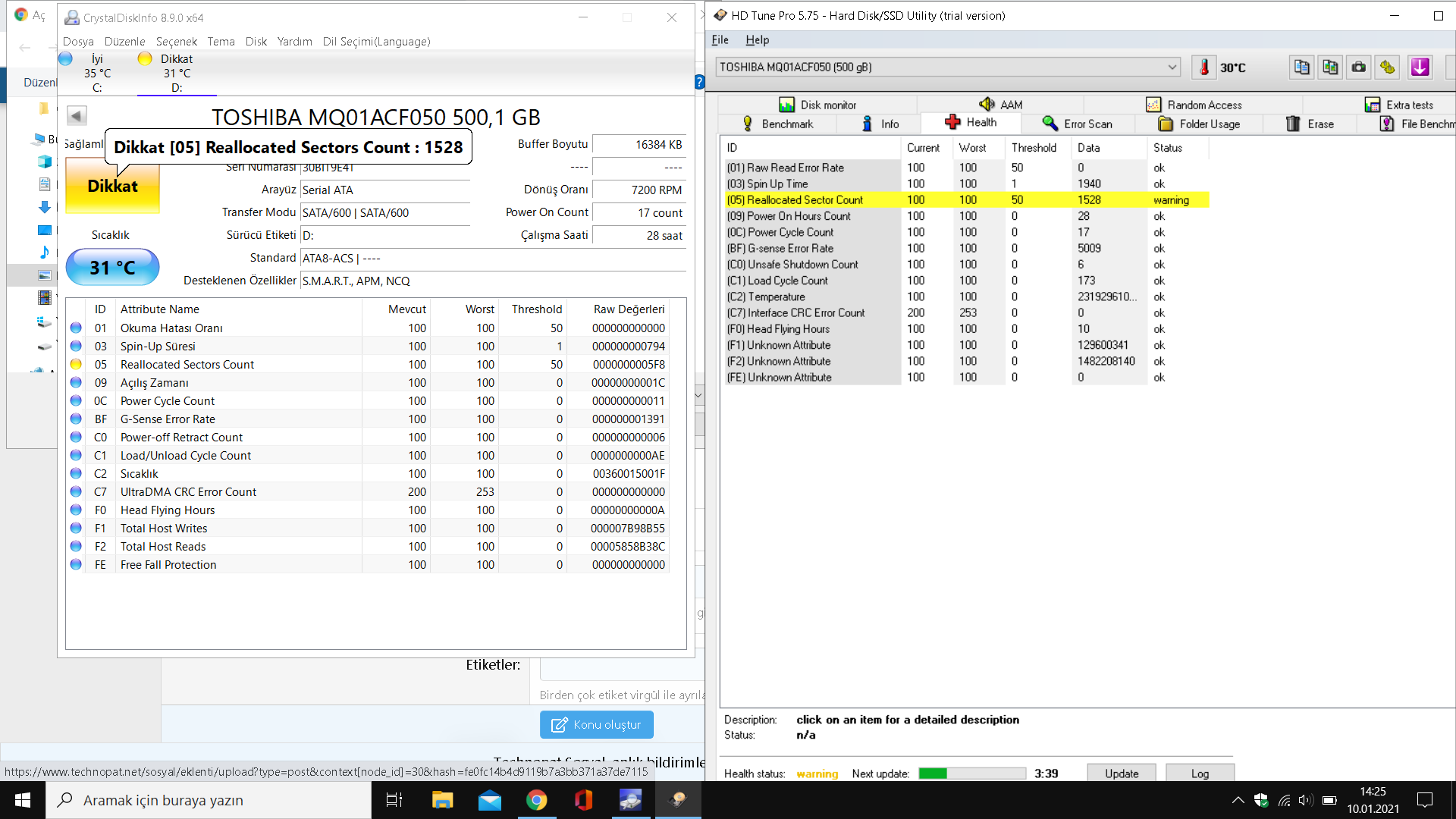Click the camera save screenshot icon

1359,67
